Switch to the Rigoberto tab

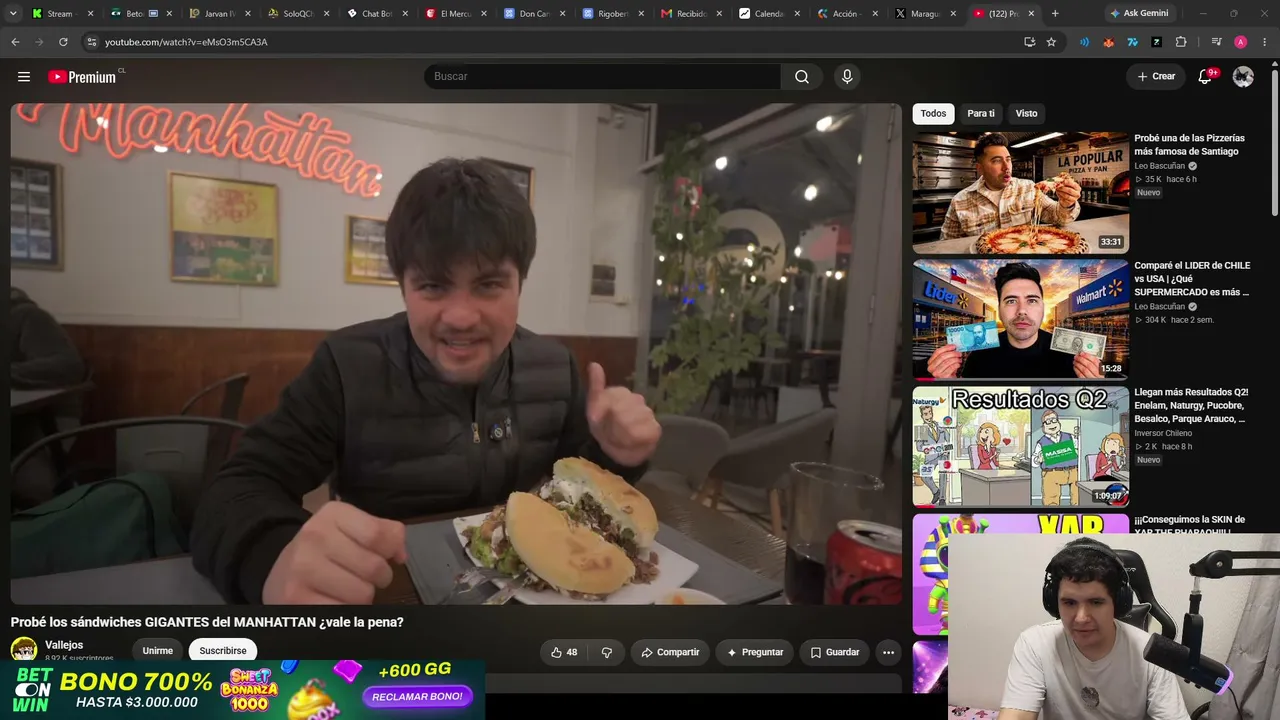(x=612, y=14)
